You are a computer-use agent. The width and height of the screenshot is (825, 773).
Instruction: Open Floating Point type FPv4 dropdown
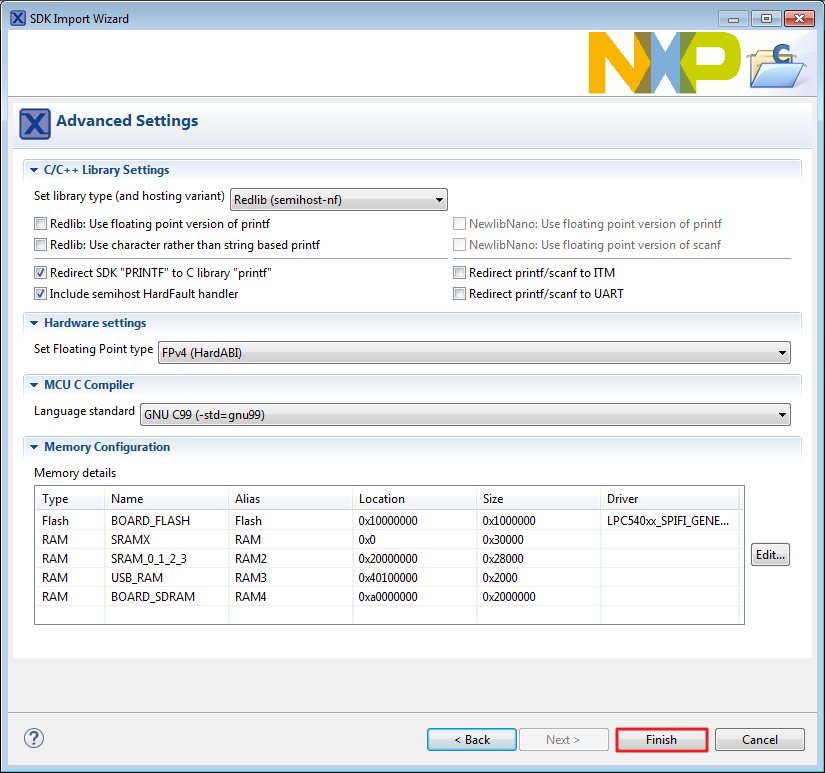tap(474, 353)
